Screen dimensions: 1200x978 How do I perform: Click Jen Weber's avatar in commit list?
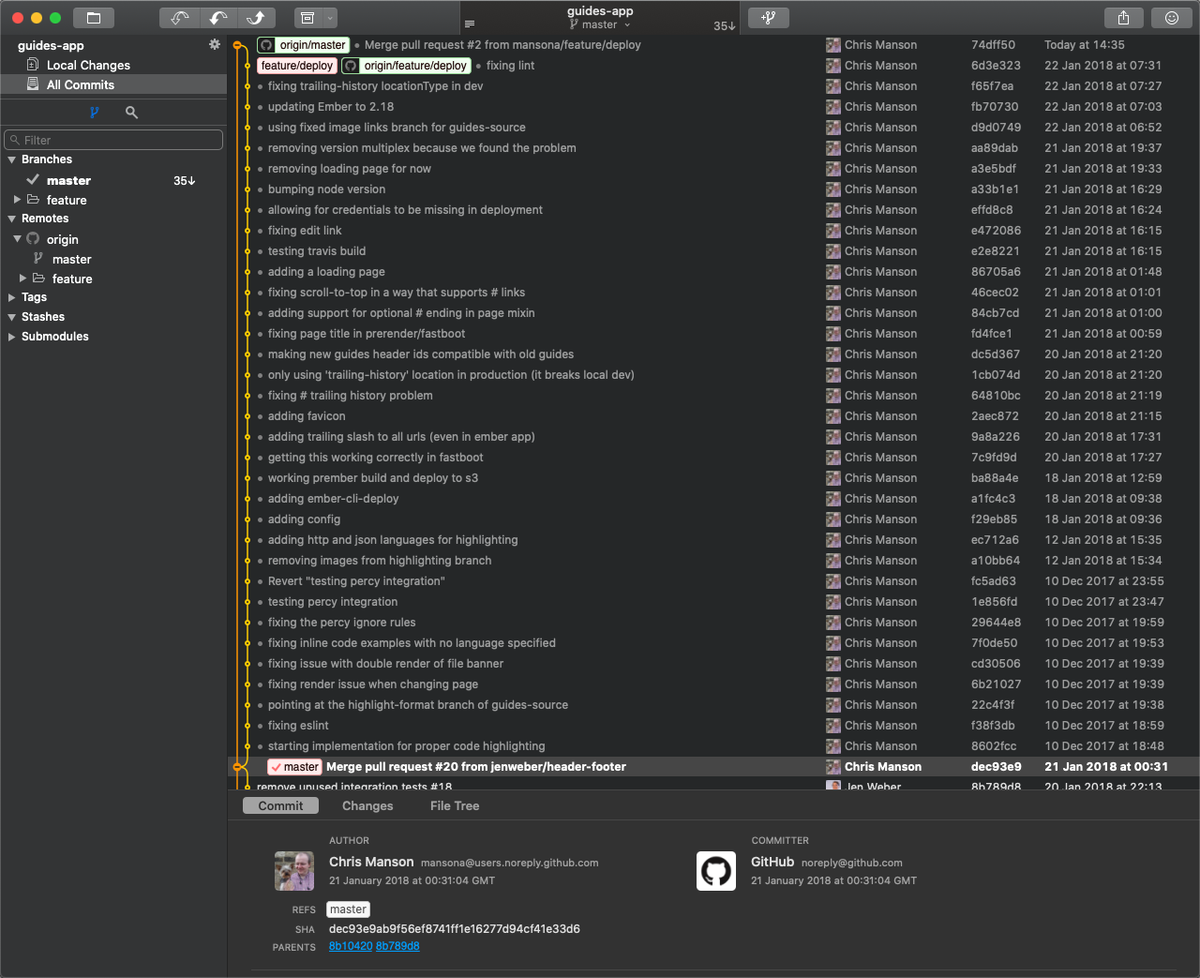tap(833, 787)
